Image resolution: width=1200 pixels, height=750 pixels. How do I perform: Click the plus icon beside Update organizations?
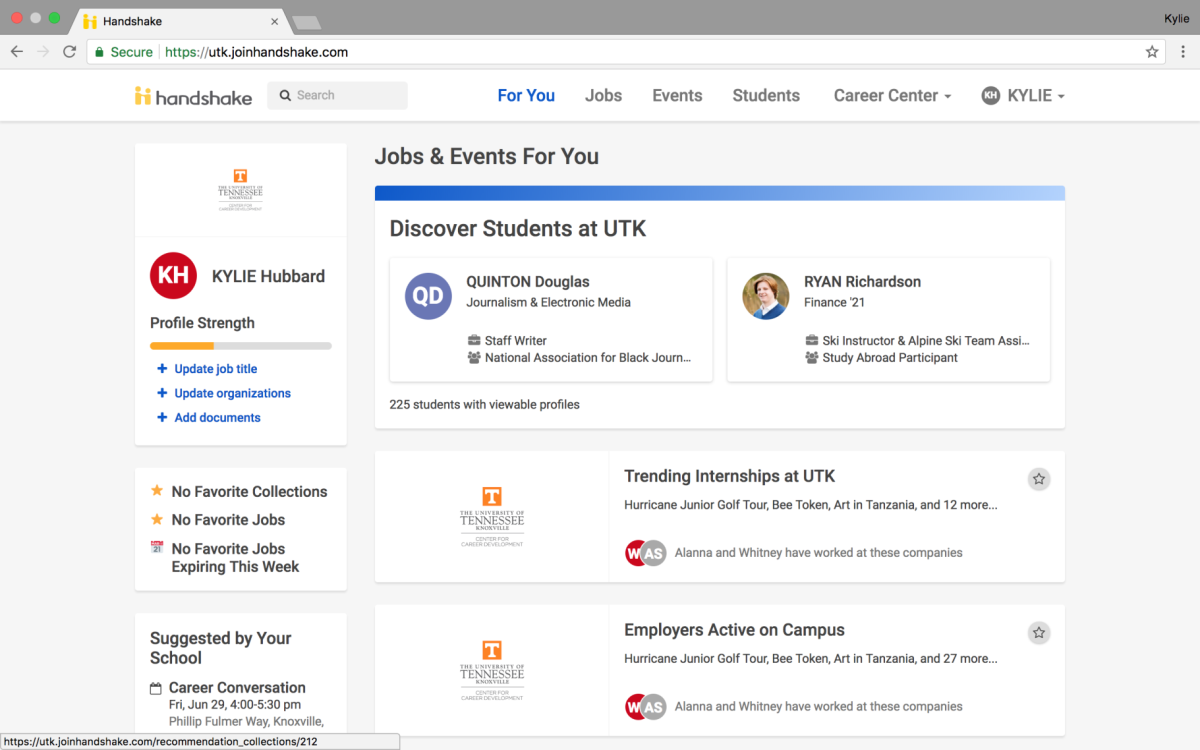(x=162, y=393)
